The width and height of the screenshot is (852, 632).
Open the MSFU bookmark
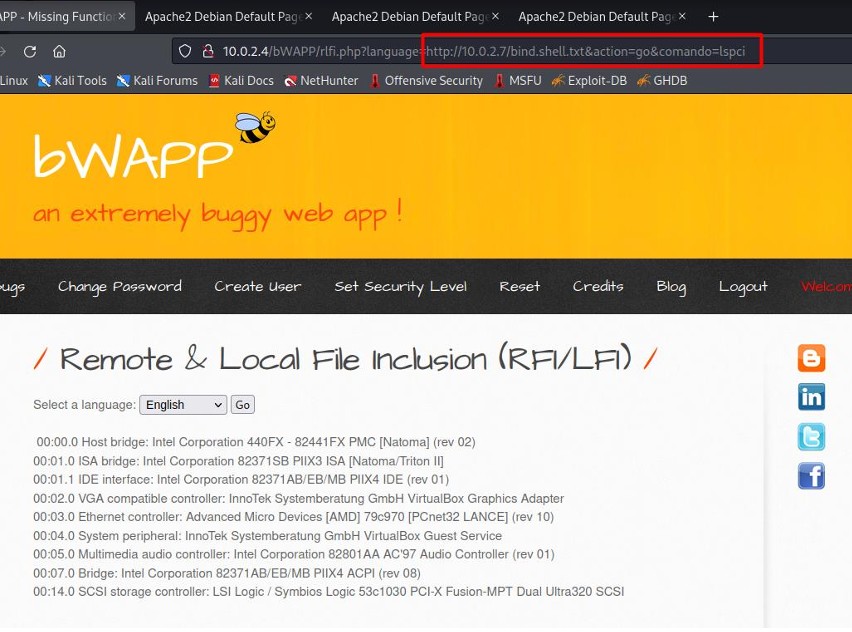518,81
